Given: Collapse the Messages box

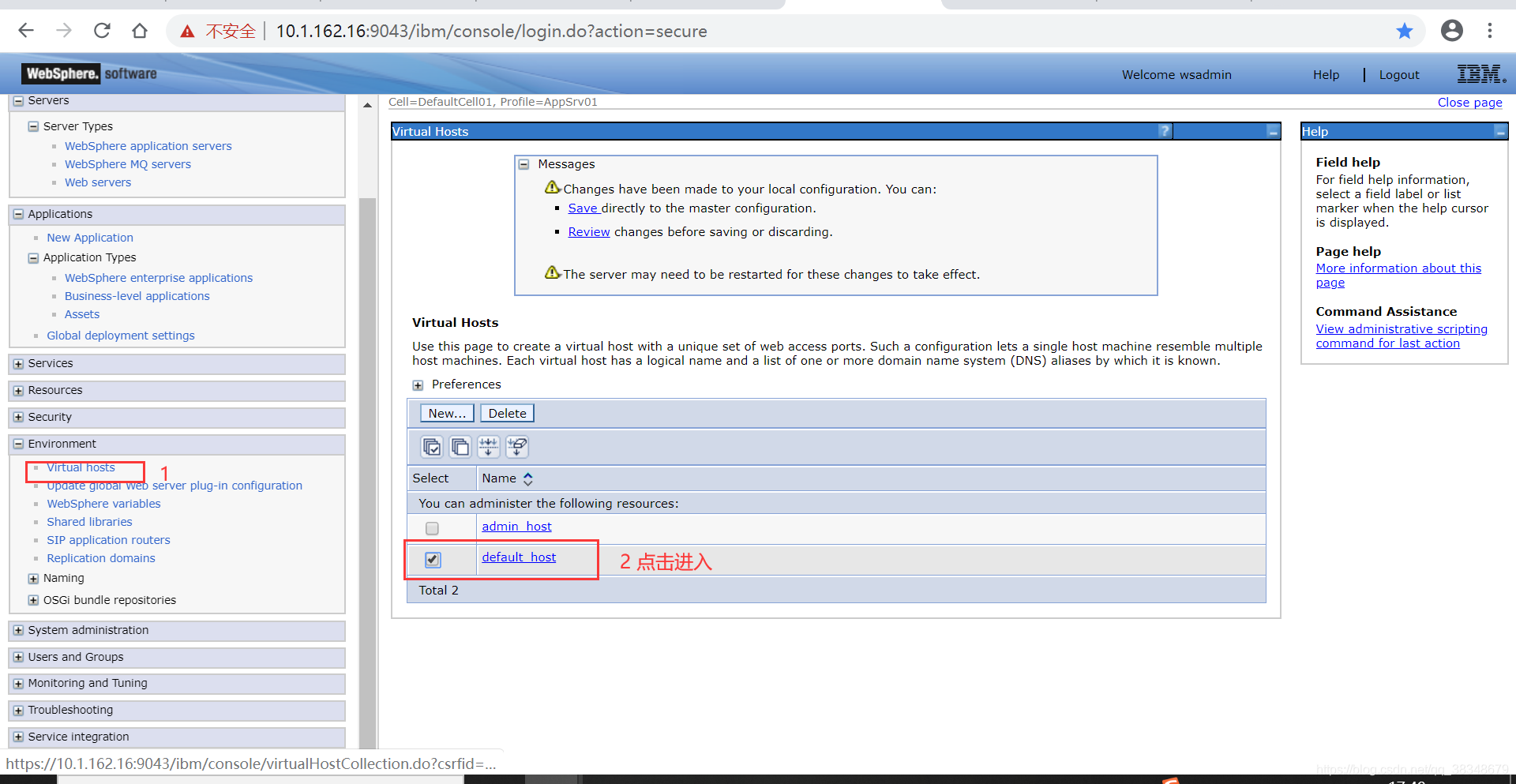Looking at the screenshot, I should (x=523, y=164).
